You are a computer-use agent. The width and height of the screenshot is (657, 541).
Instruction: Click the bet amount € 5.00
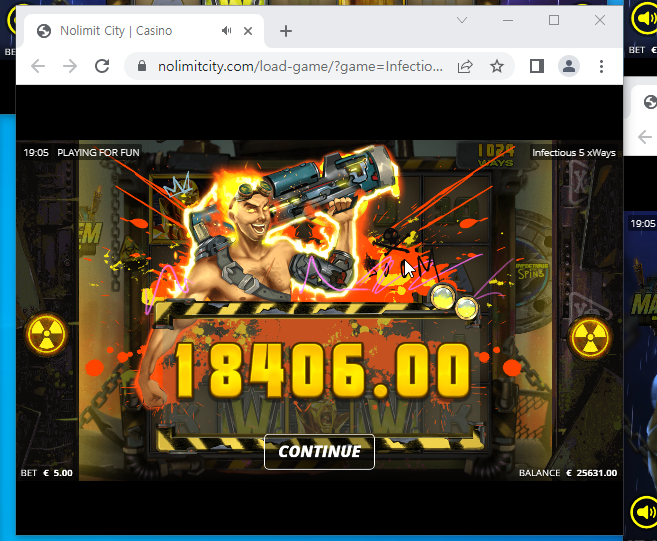coord(58,473)
